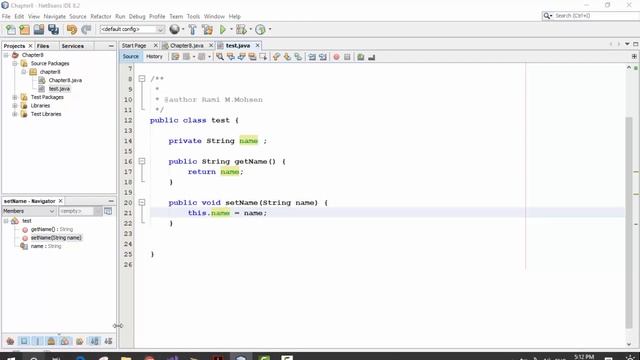Select Chapter8.java in Projects tree
This screenshot has height=360, width=640.
(65, 80)
